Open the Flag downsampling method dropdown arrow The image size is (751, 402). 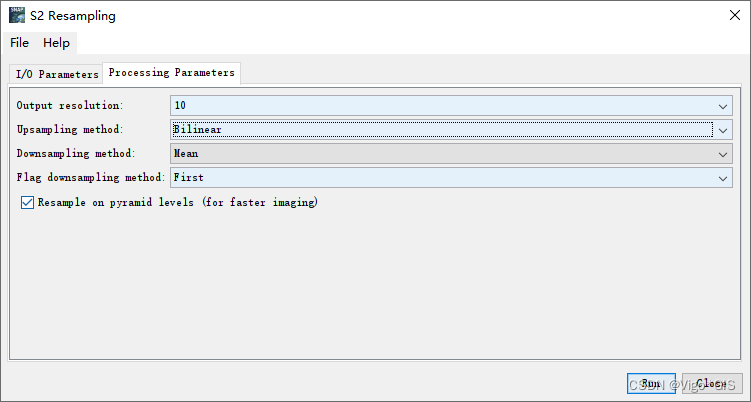[723, 178]
